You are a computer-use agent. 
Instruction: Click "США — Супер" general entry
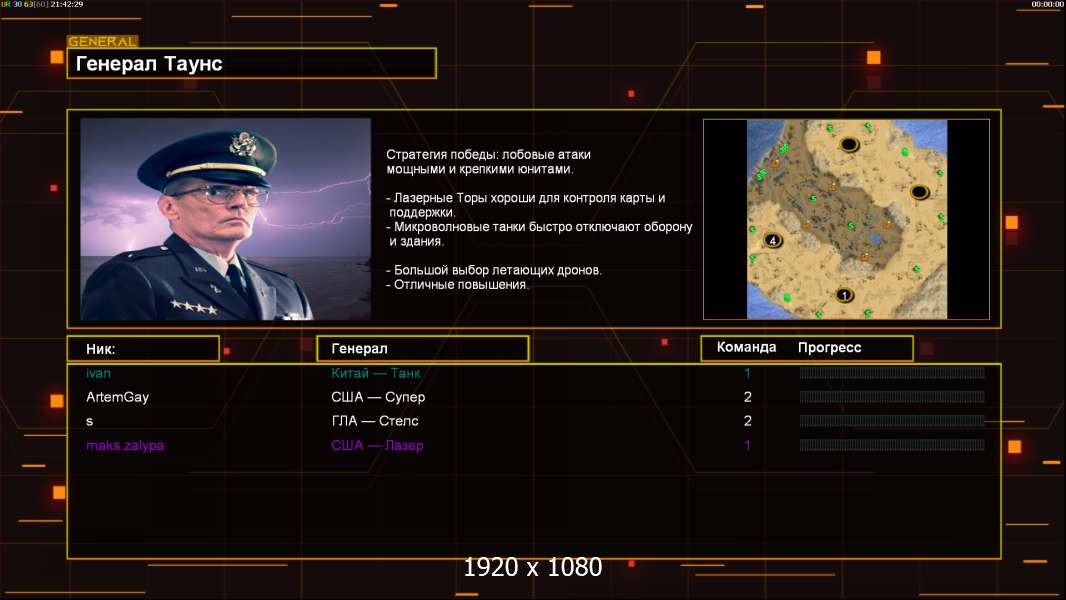click(378, 397)
